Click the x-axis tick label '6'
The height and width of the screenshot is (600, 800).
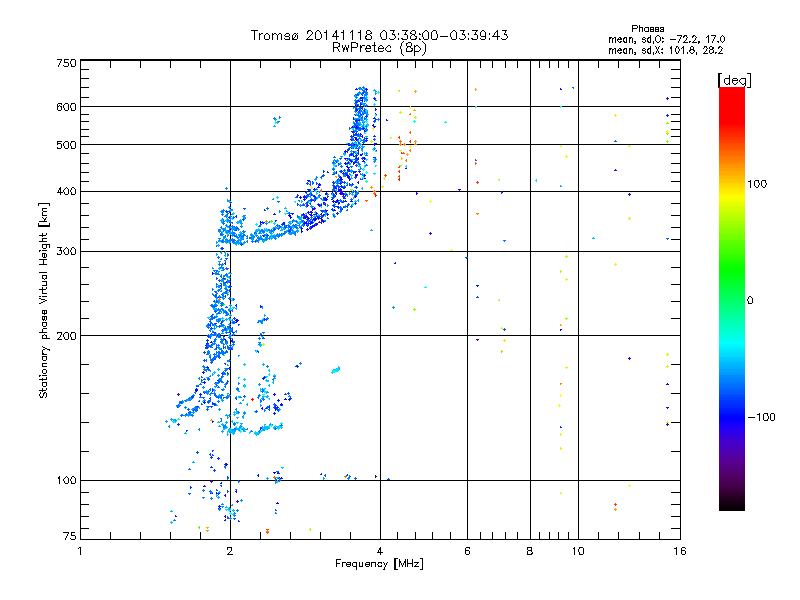coord(467,551)
